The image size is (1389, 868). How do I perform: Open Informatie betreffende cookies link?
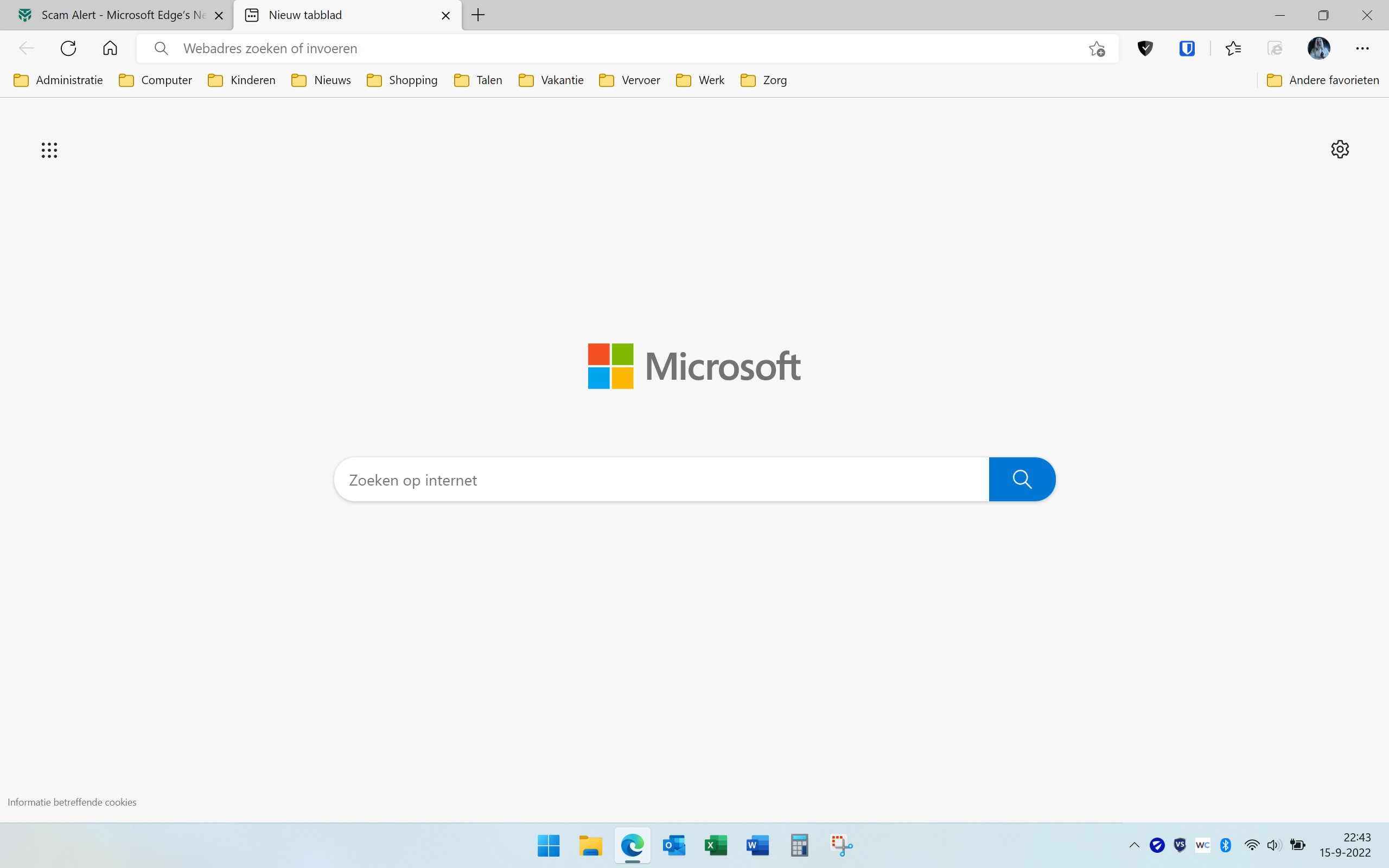point(72,802)
